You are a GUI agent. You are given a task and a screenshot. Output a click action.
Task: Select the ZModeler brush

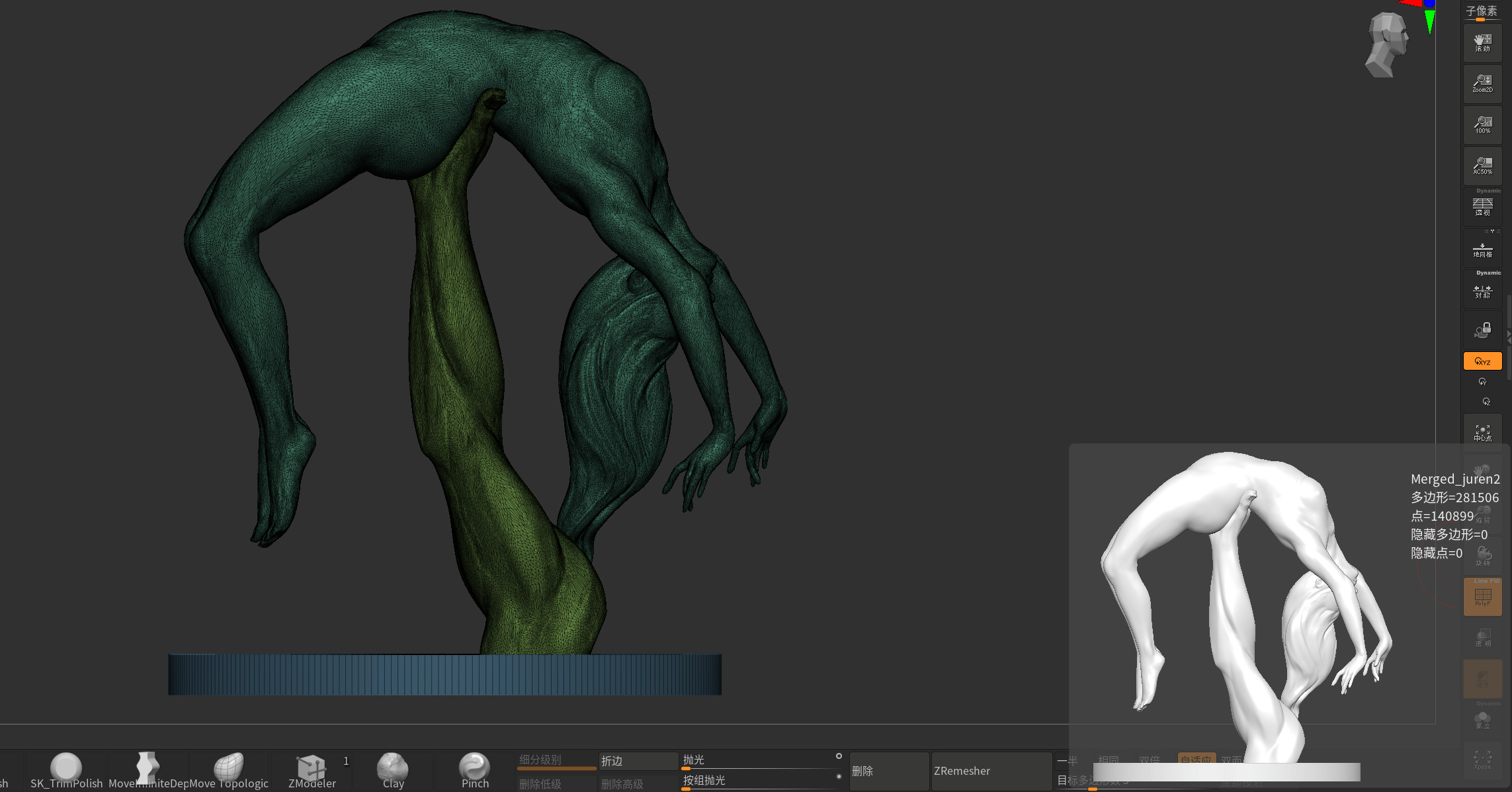coord(312,771)
